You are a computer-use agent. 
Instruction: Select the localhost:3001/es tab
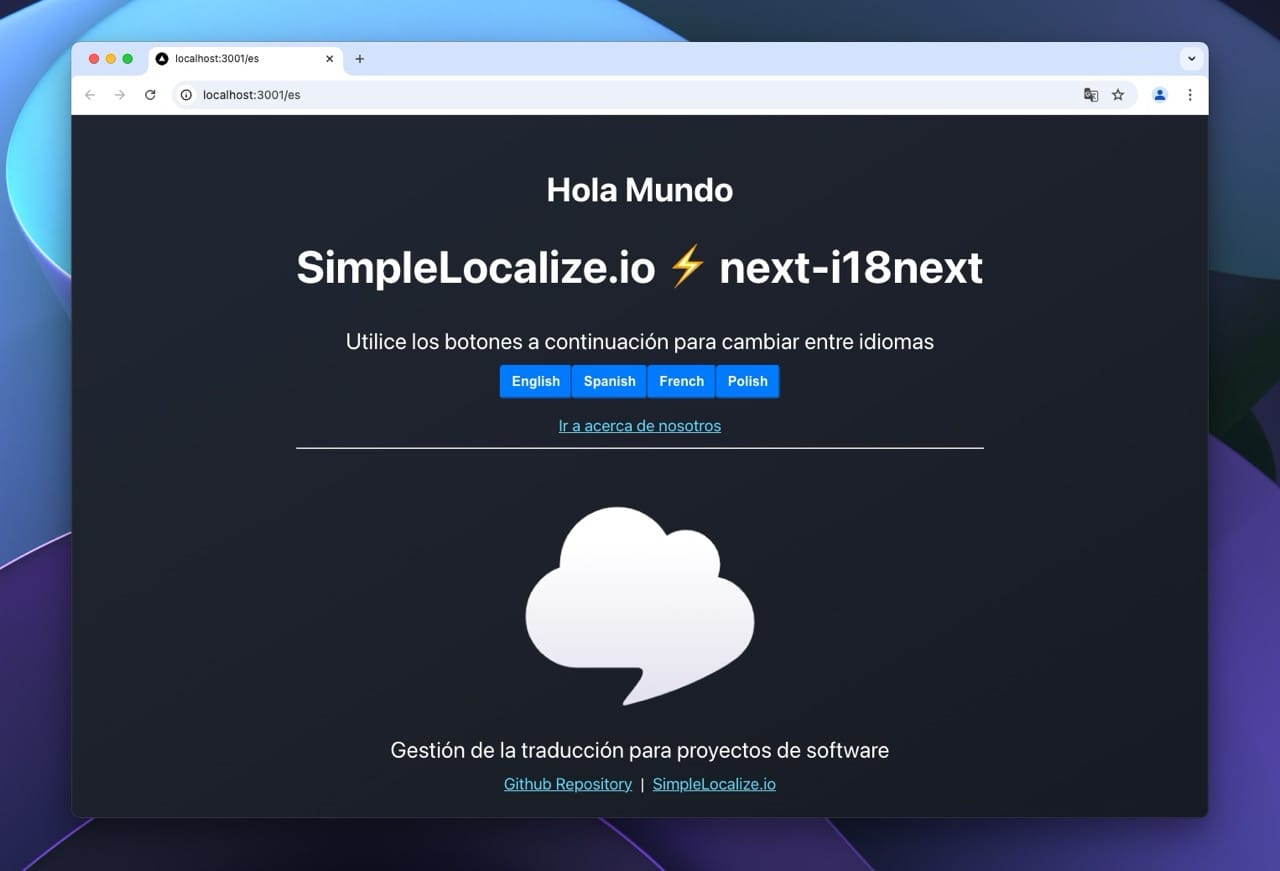click(246, 59)
